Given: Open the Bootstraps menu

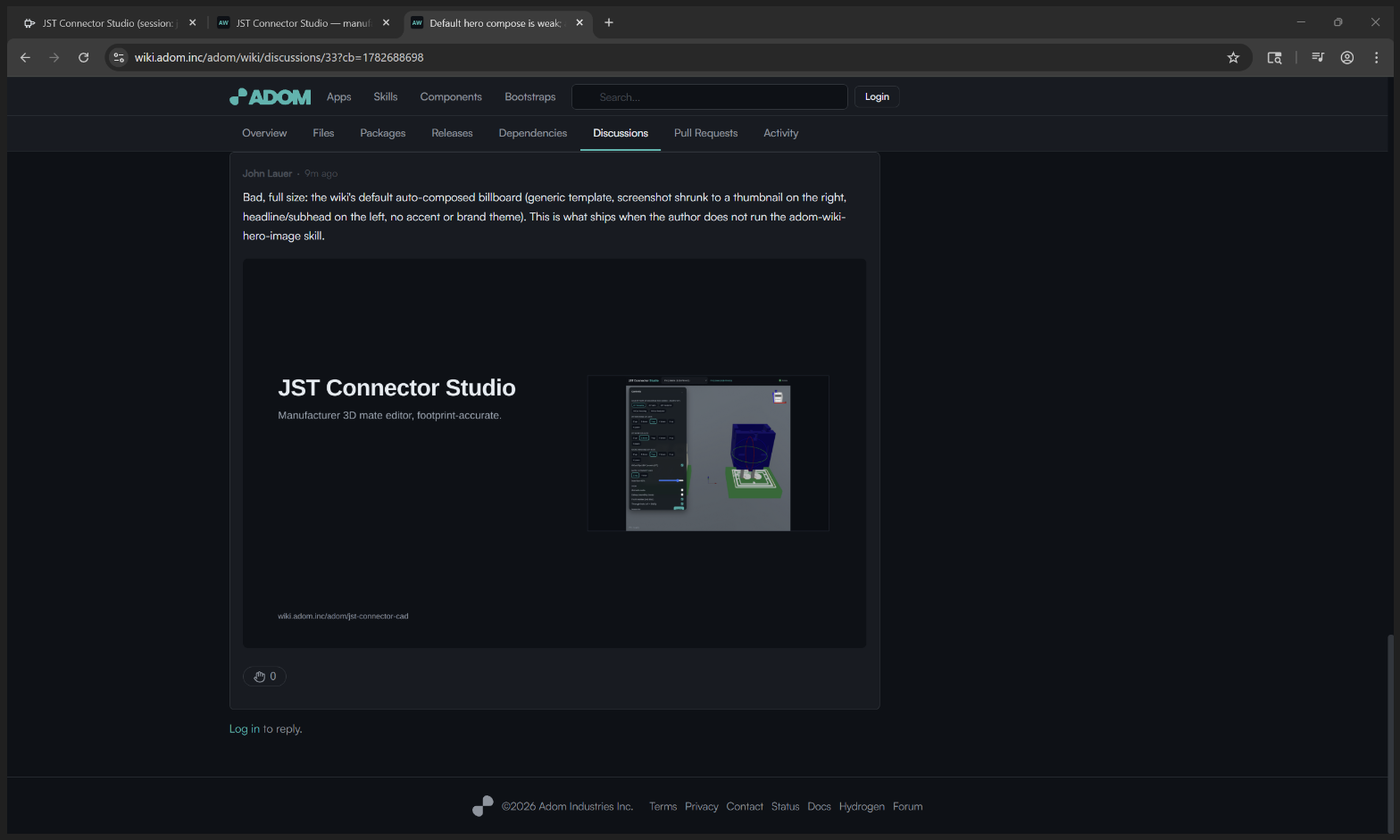Looking at the screenshot, I should coord(530,97).
